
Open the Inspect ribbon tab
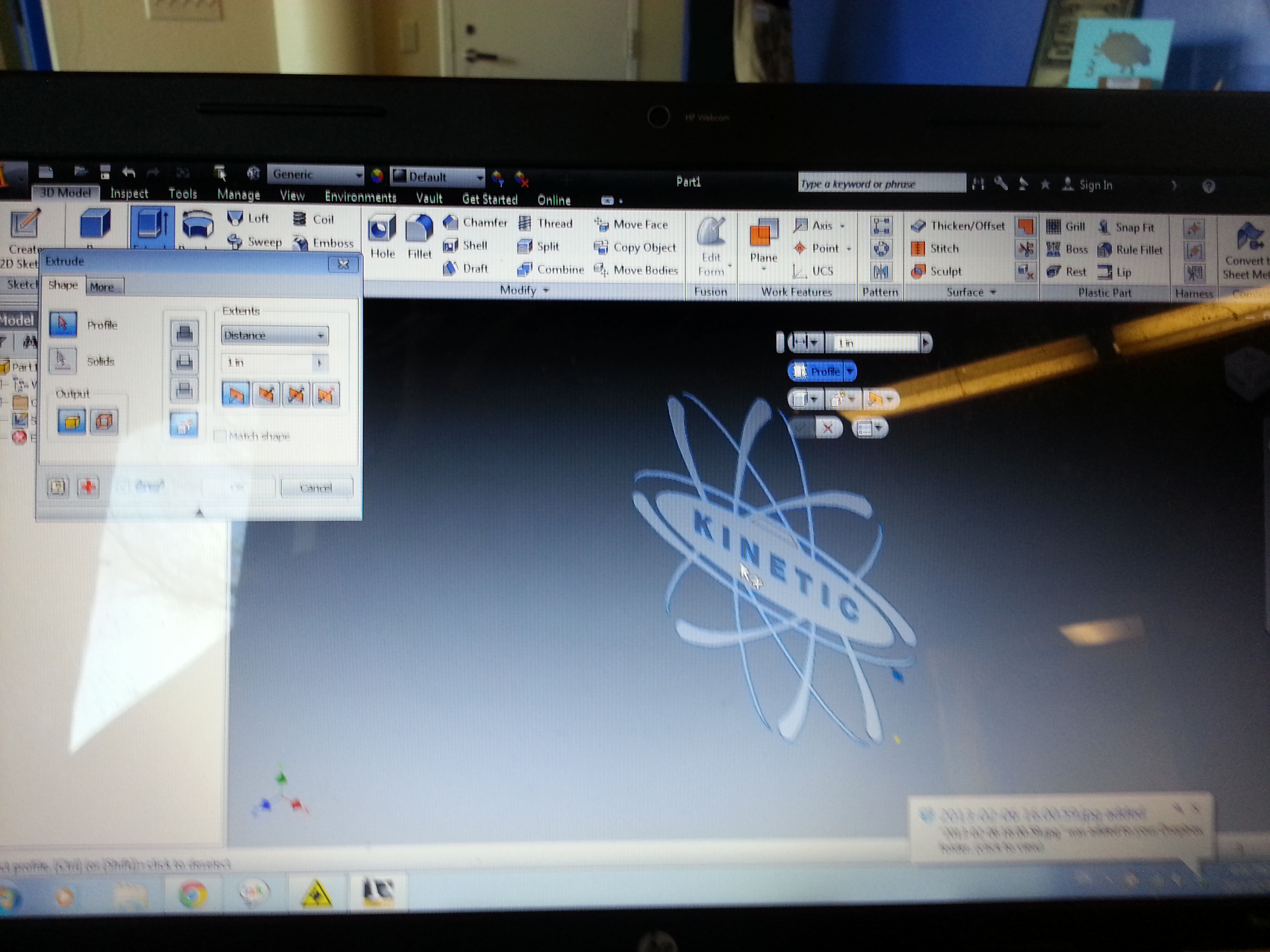click(x=129, y=193)
